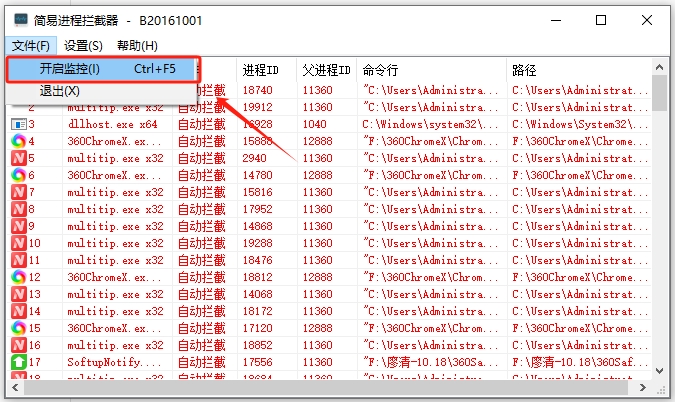Click process ID 18812

[257, 277]
